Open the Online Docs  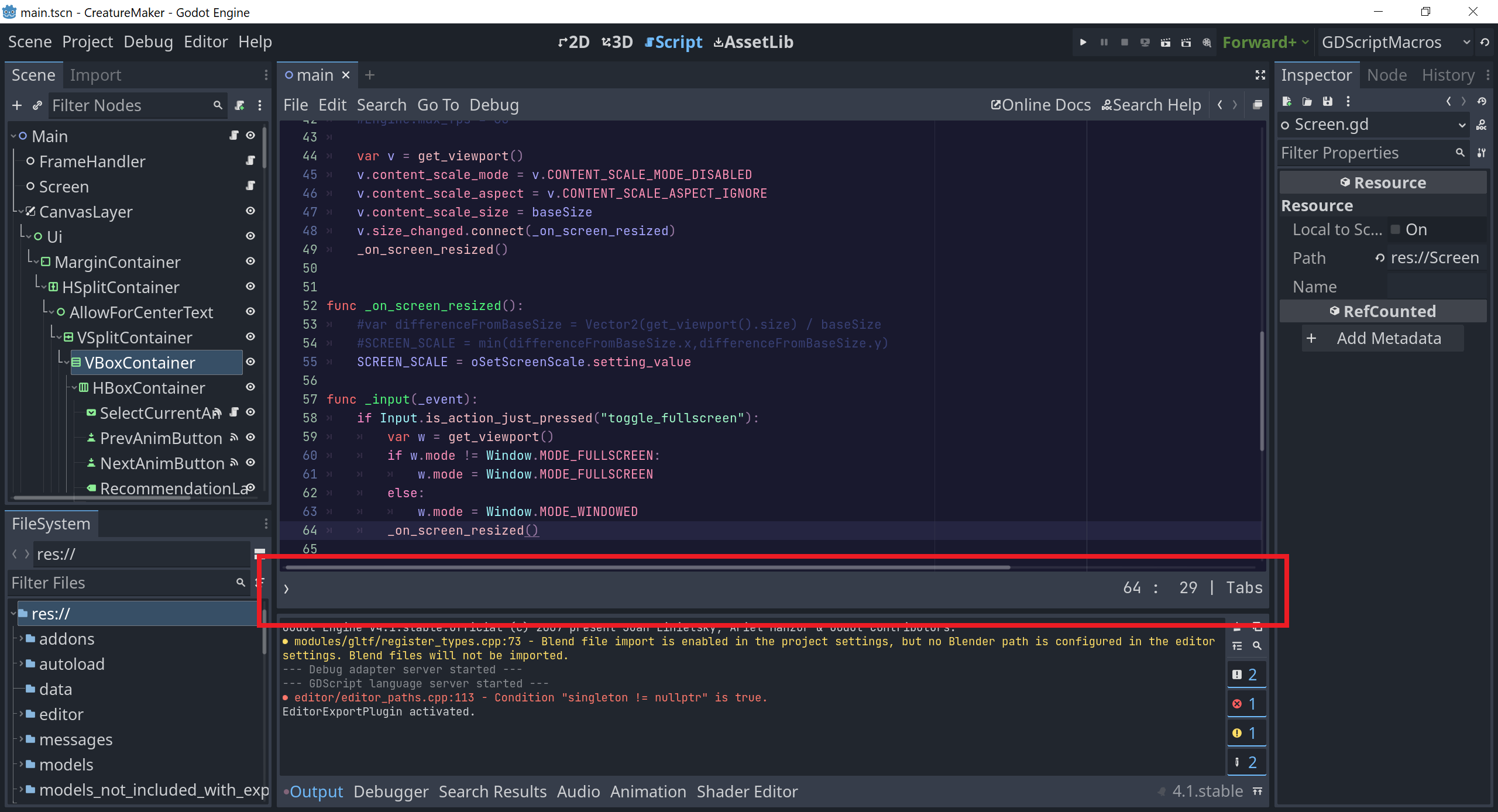pos(1041,104)
